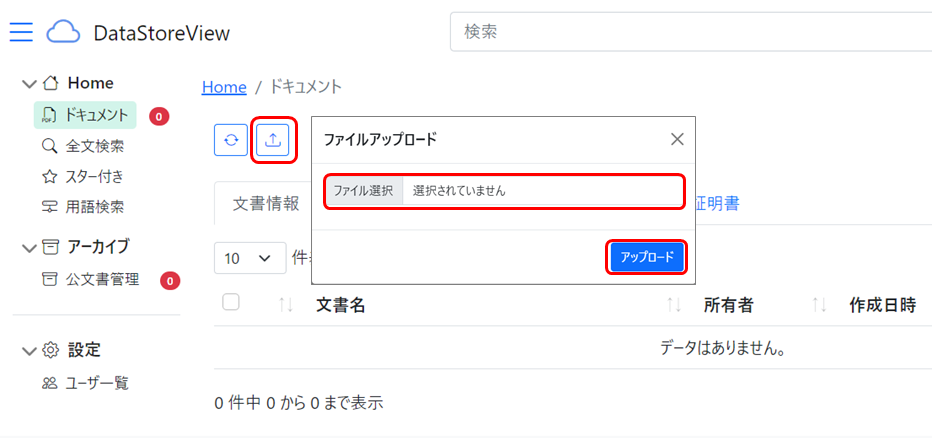932x438 pixels.
Task: Click the blue アップロード button
Action: pyautogui.click(x=647, y=258)
